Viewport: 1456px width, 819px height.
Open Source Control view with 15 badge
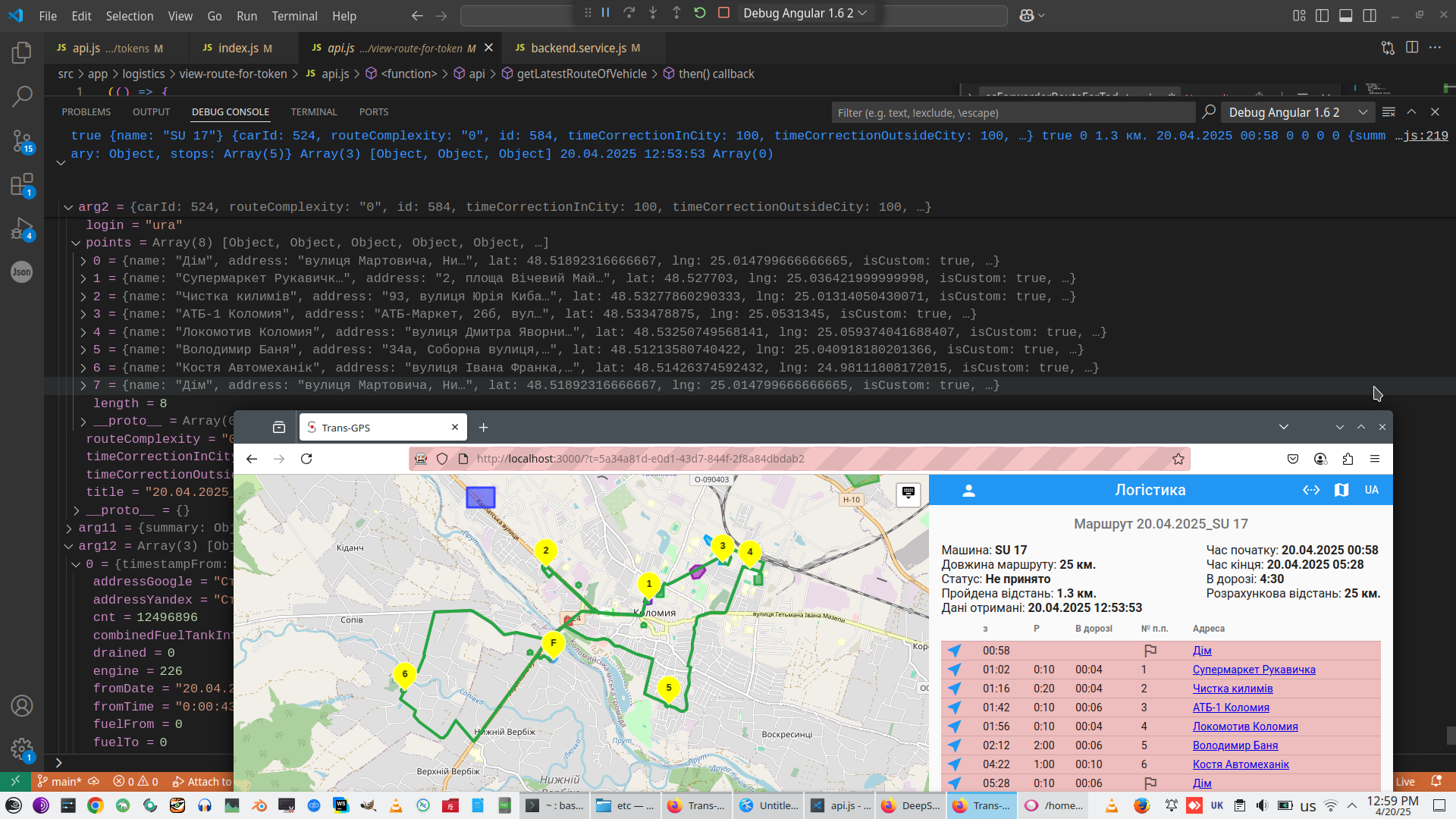(x=21, y=140)
